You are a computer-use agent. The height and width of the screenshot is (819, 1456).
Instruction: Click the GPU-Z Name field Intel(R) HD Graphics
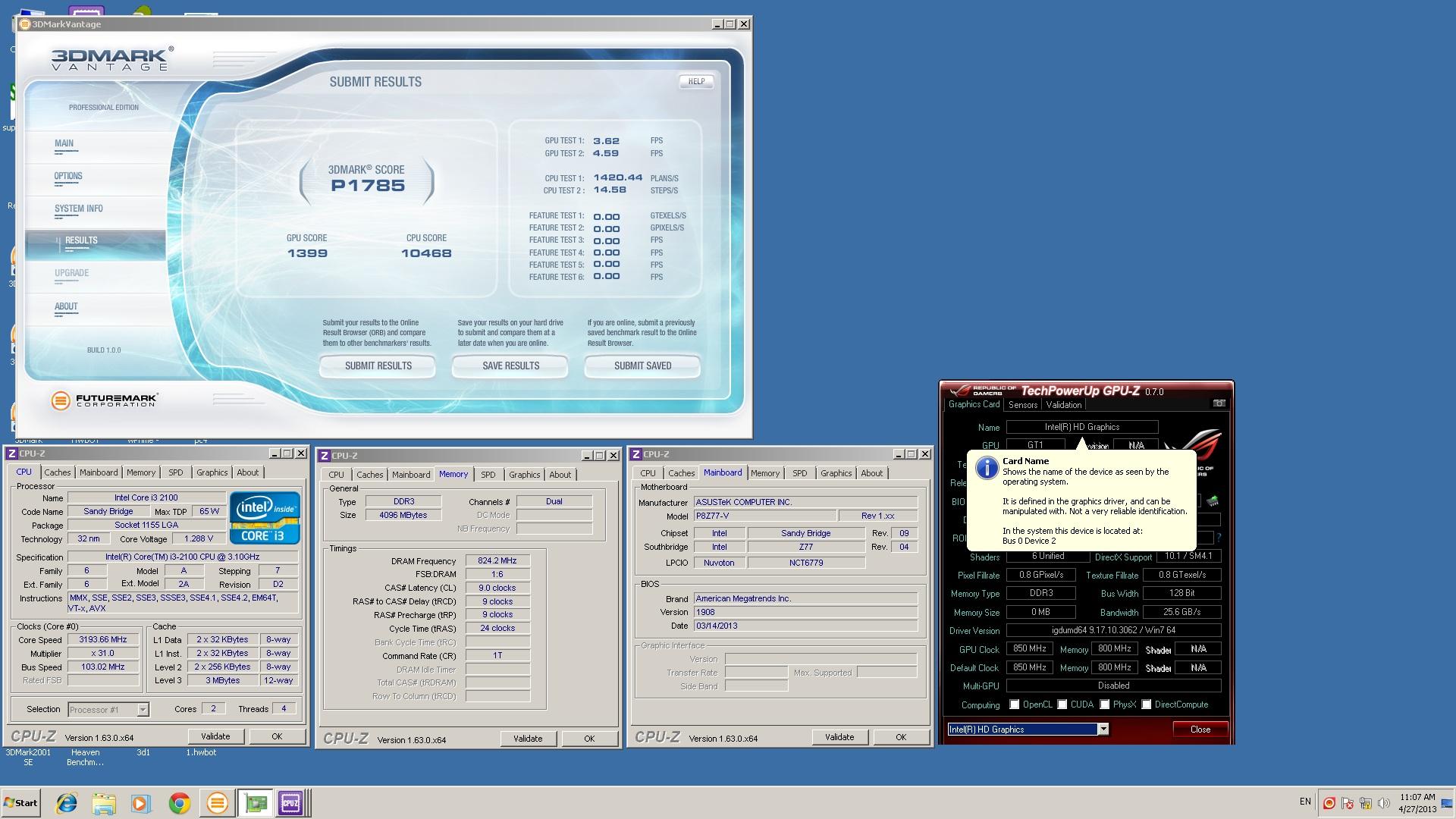point(1082,427)
